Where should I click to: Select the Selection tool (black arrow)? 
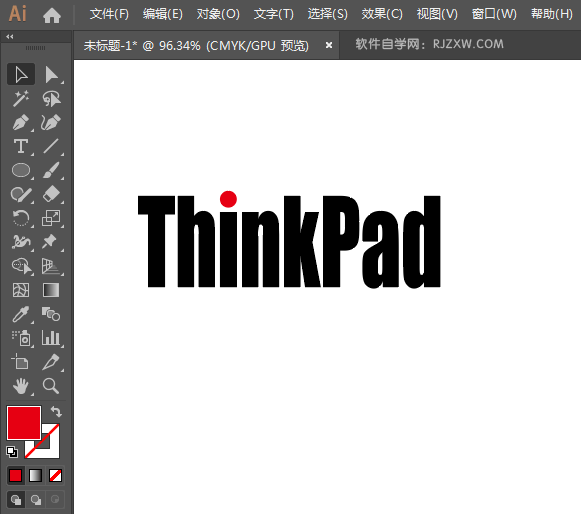[21, 74]
